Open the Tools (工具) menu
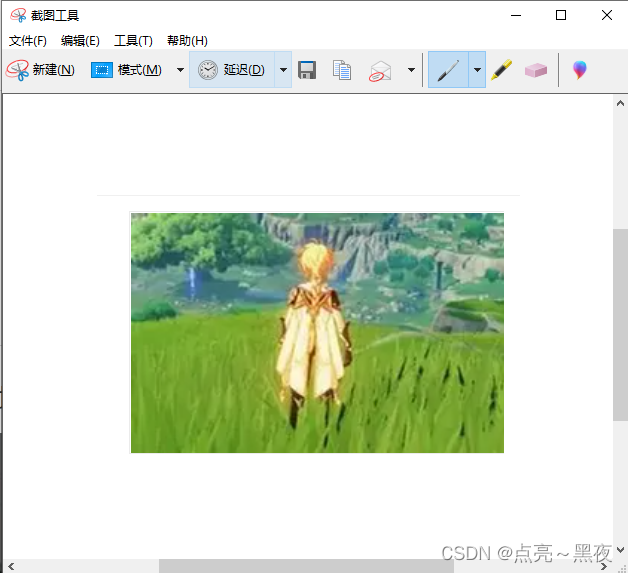628x573 pixels. [133, 40]
